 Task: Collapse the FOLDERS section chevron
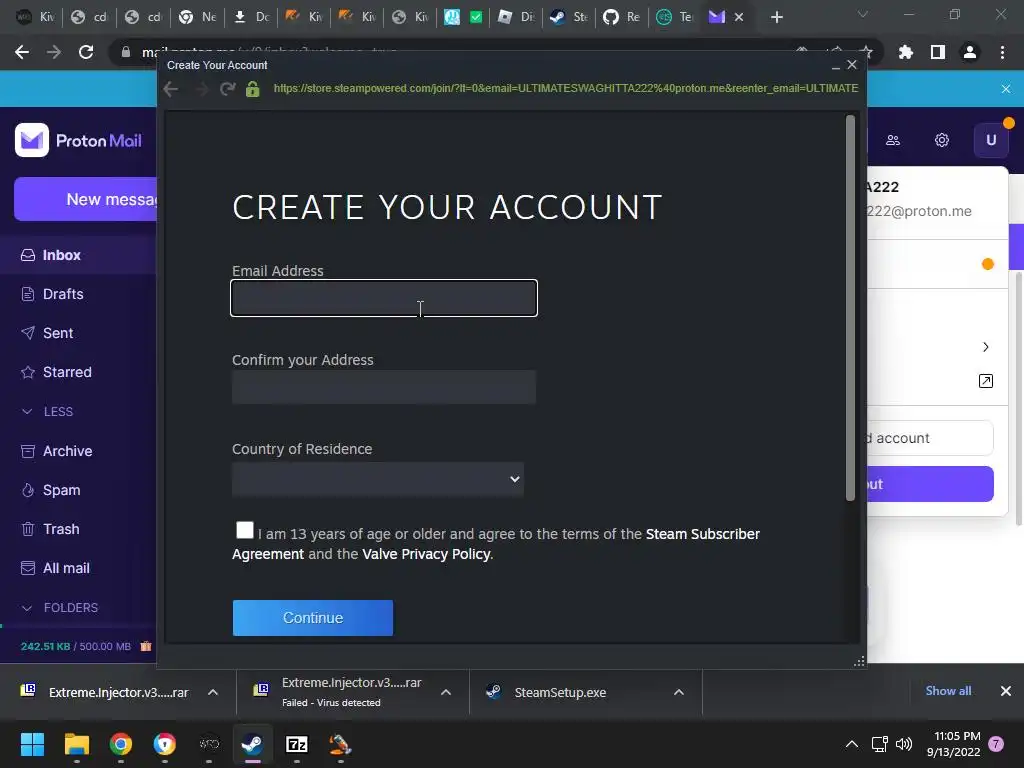coord(27,608)
